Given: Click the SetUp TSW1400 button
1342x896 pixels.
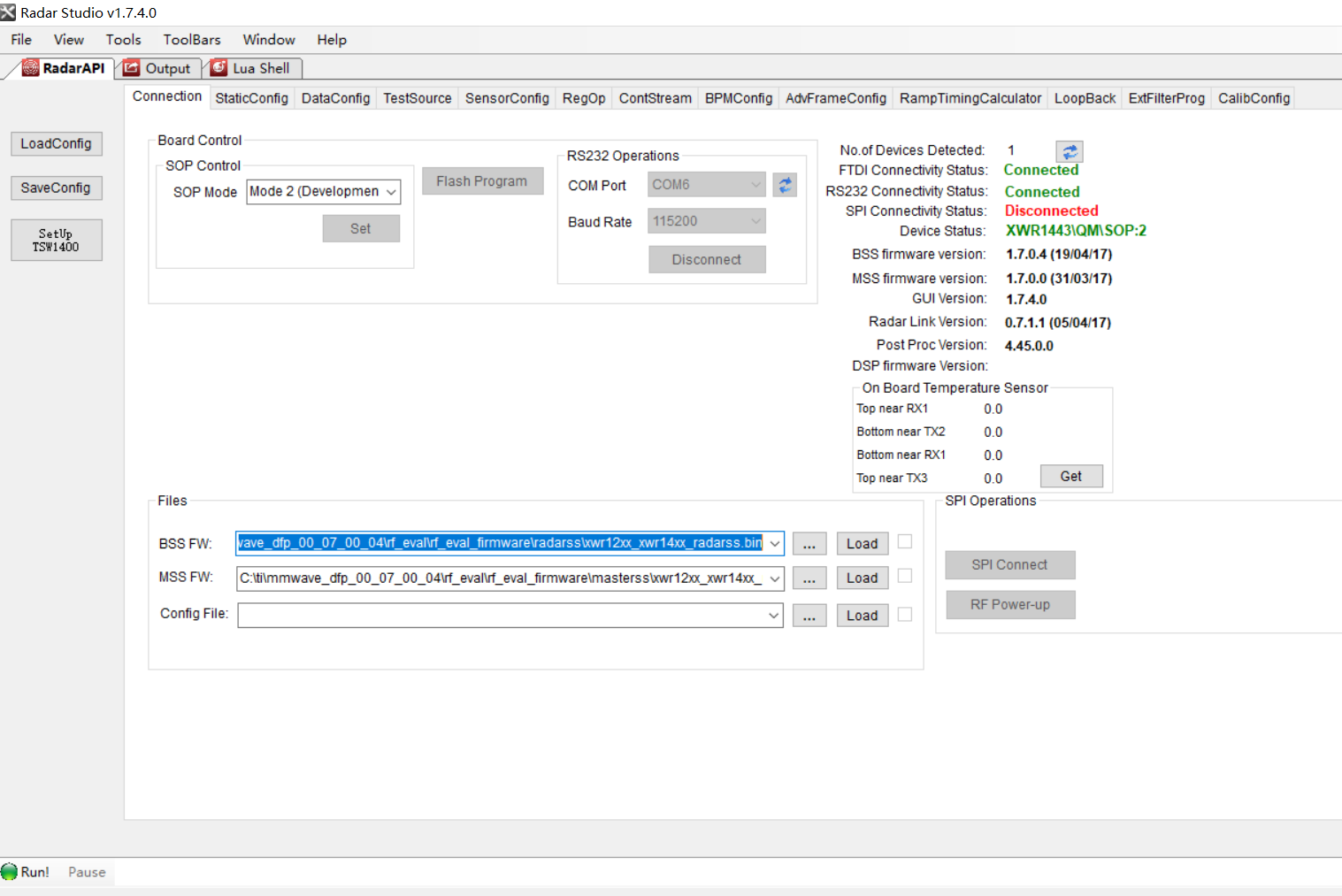Looking at the screenshot, I should click(x=57, y=241).
